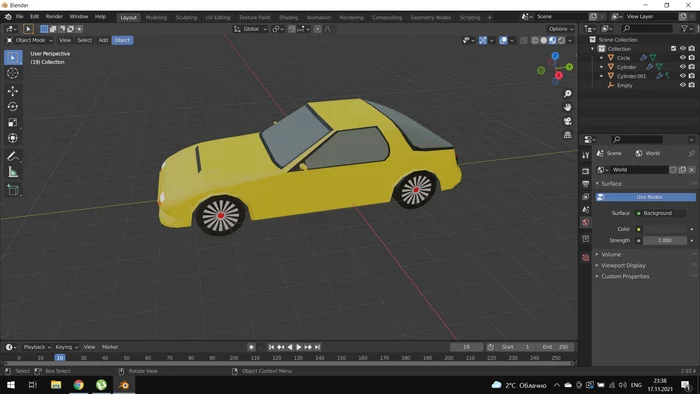
Task: Click the viewport zoom magnifier icon
Action: coord(567,94)
